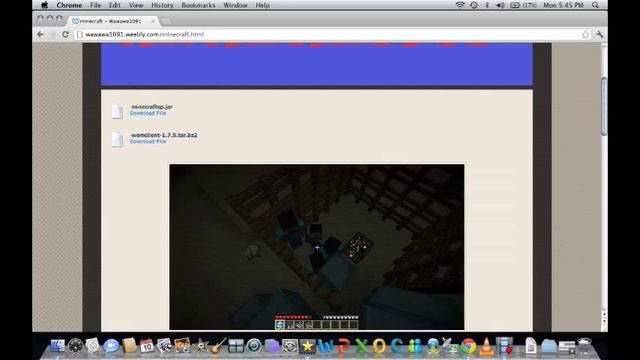Open Time Machine from the dock
Viewport: 640px width, 360px height.
254,346
